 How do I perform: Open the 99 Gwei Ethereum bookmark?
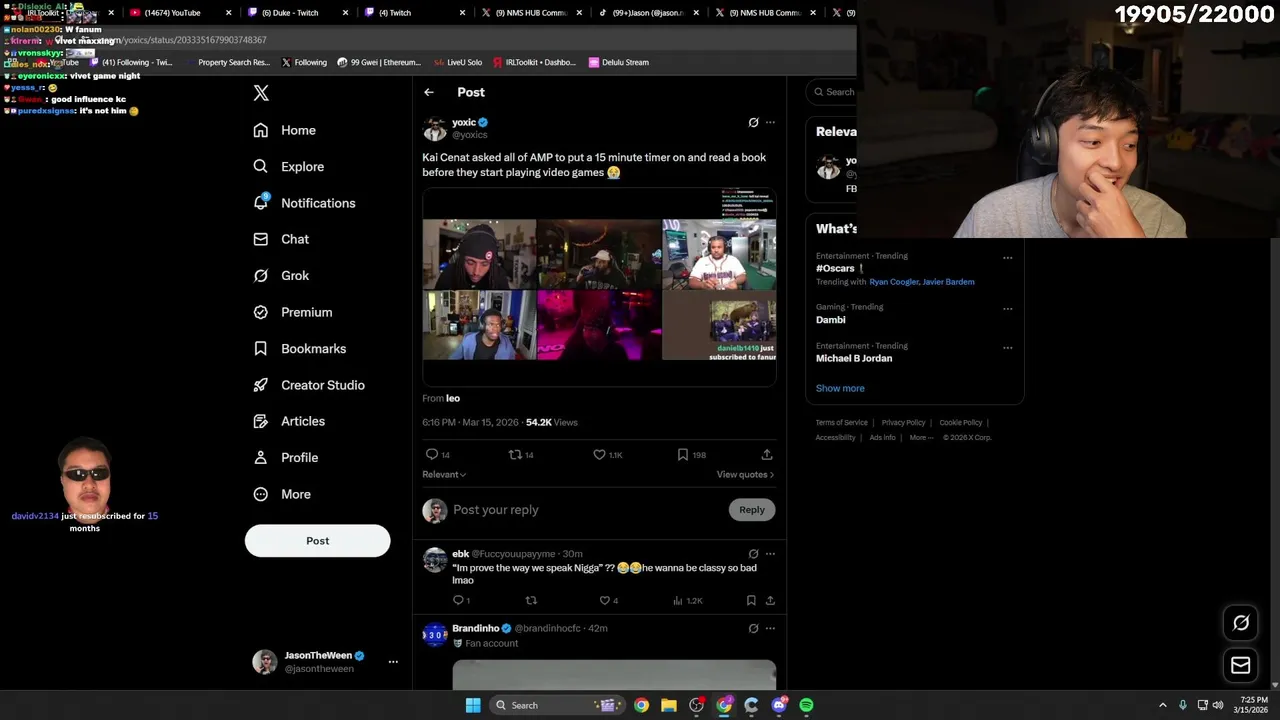coord(379,62)
